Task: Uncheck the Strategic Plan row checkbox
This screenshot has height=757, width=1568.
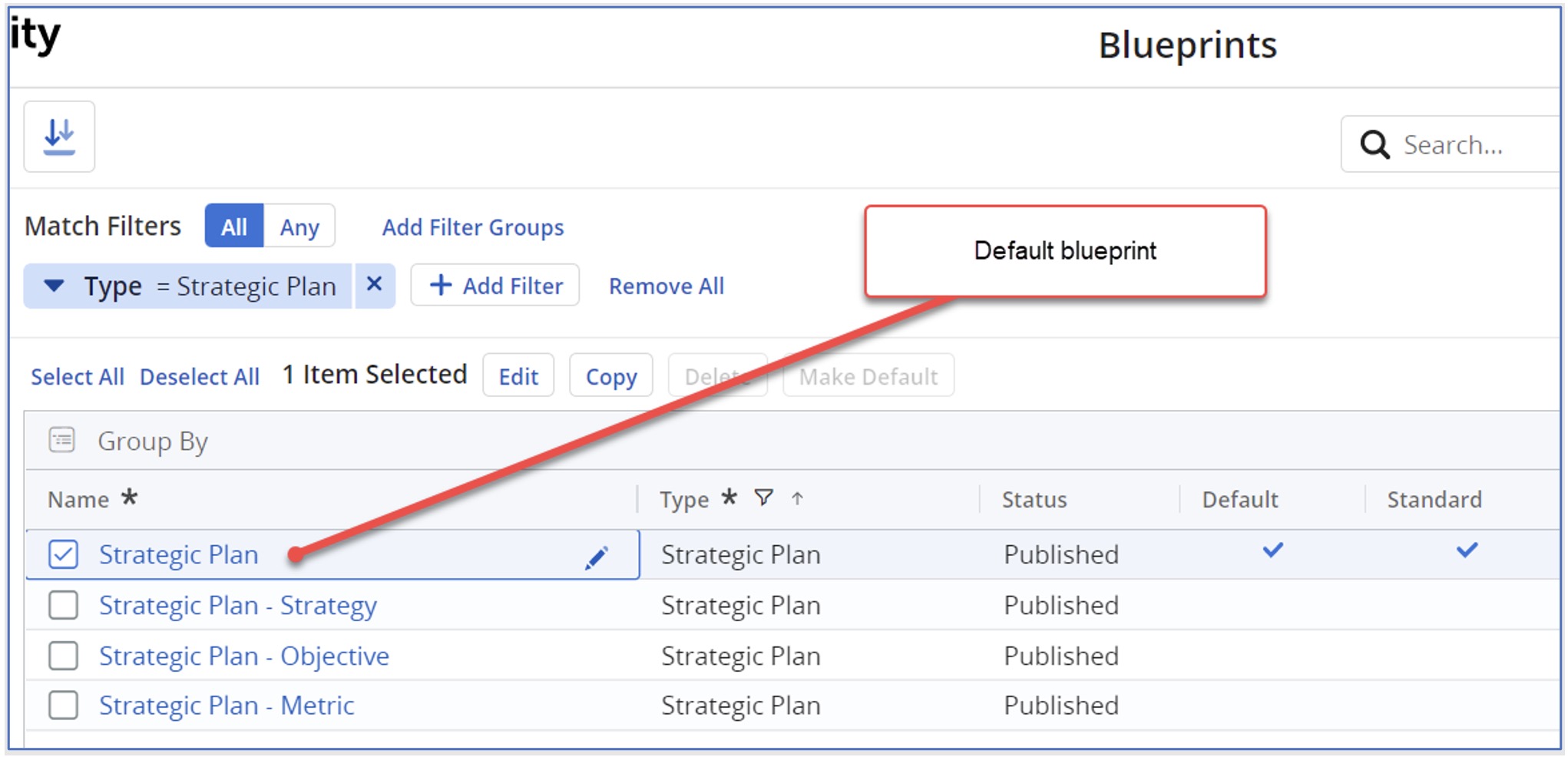Action: (x=63, y=554)
